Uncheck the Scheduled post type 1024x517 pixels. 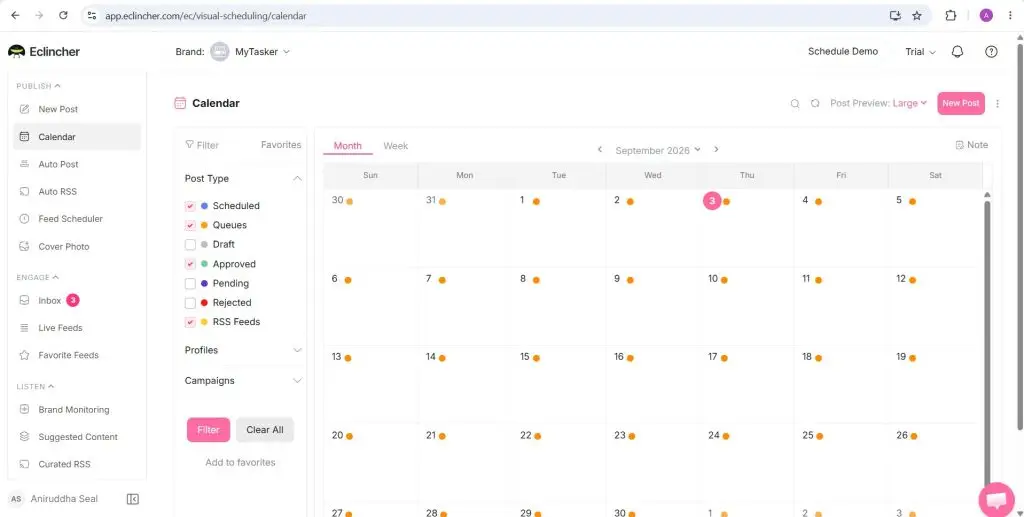[190, 206]
